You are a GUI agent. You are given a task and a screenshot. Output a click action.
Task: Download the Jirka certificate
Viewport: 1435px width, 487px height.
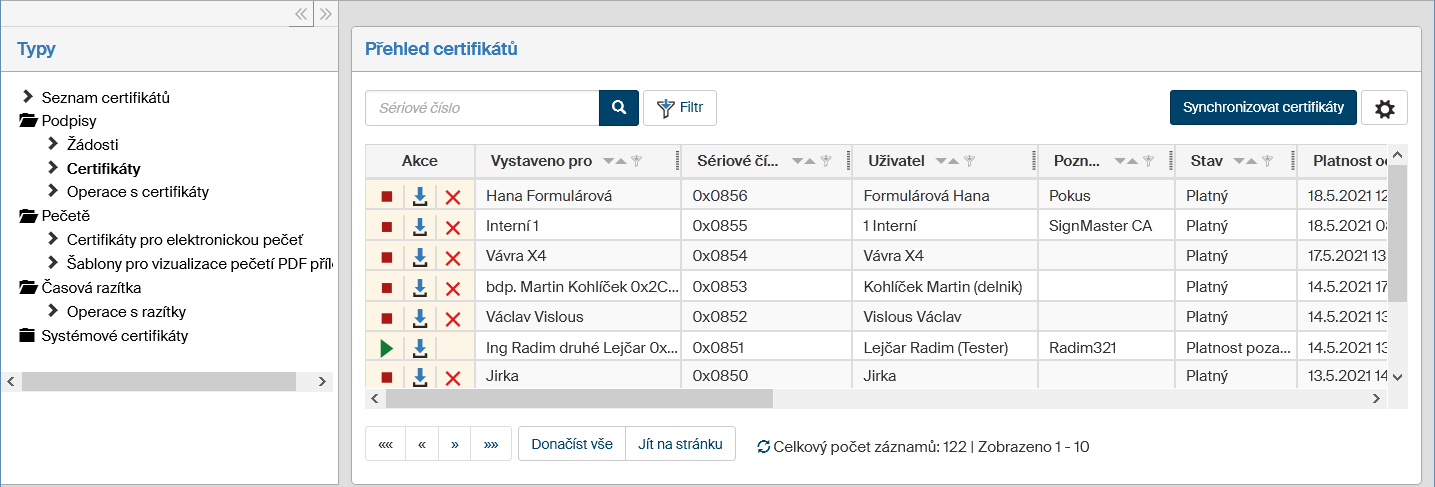pos(421,377)
